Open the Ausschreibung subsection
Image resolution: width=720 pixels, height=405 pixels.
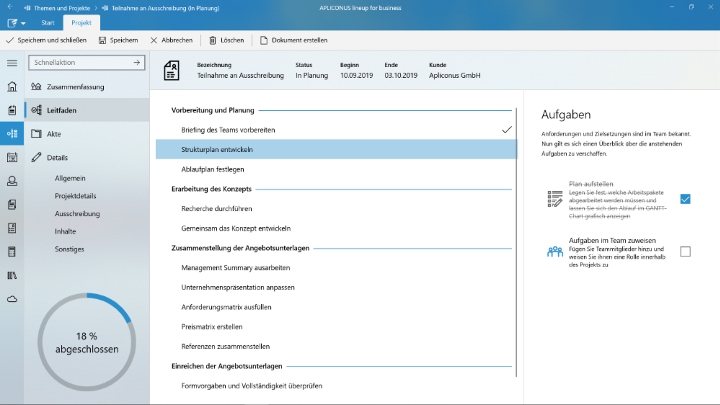point(77,214)
